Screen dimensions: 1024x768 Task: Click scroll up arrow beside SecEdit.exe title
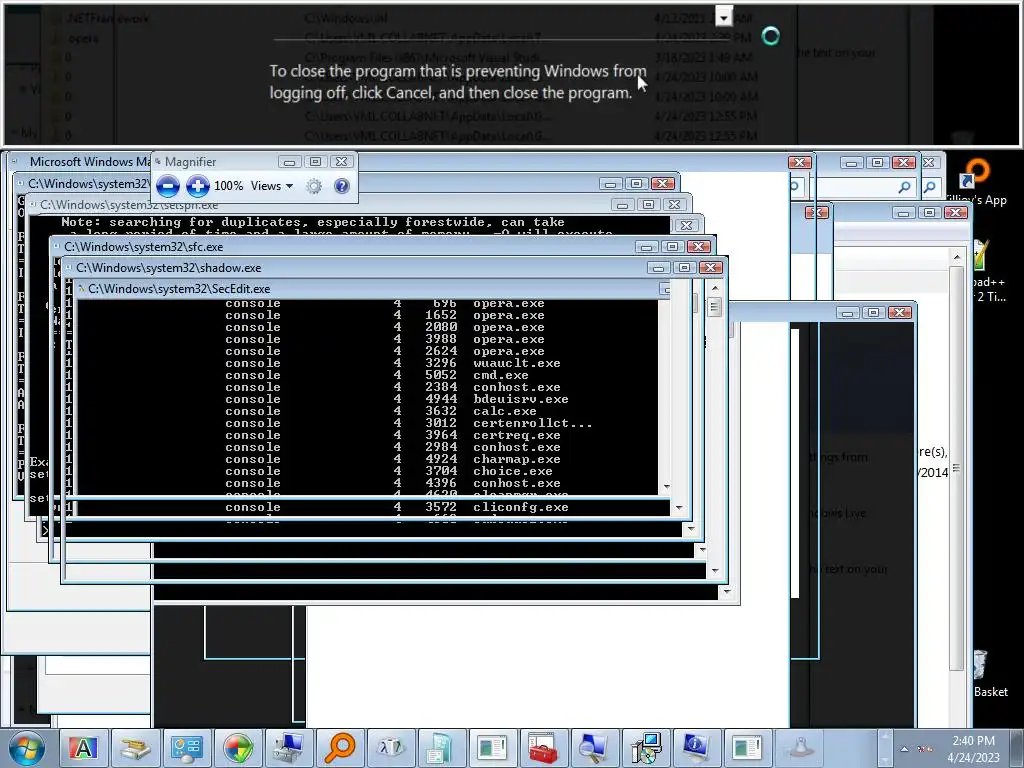pos(715,288)
